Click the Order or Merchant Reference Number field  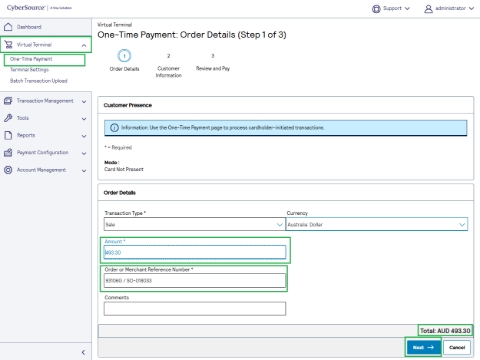(x=195, y=280)
